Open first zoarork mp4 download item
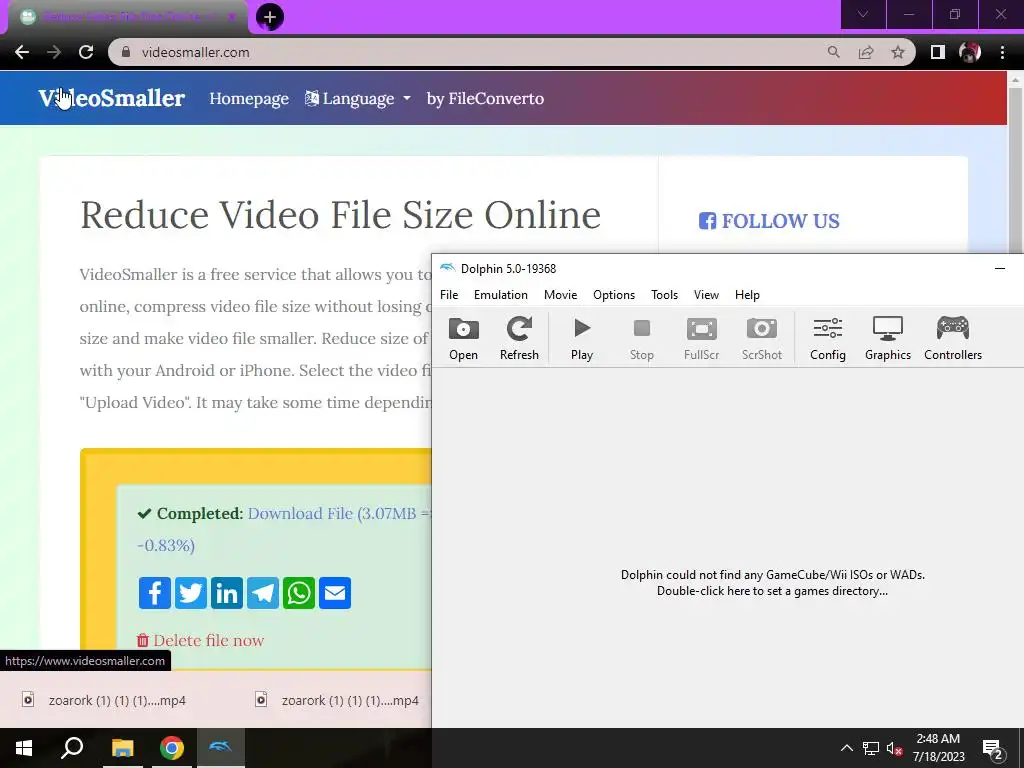 104,700
